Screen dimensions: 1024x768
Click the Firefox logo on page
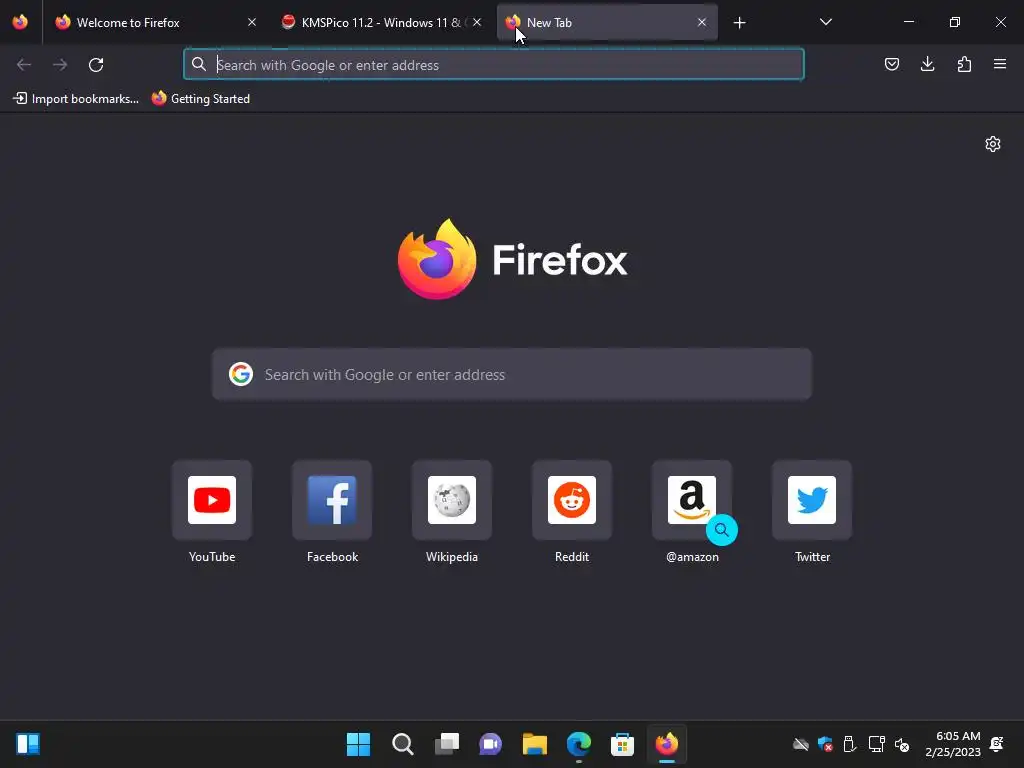pos(513,259)
